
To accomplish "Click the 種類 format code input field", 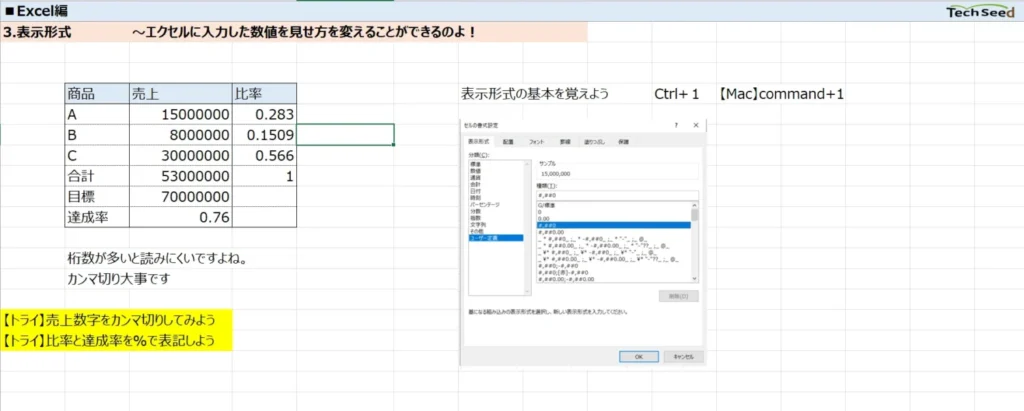I will pyautogui.click(x=617, y=195).
